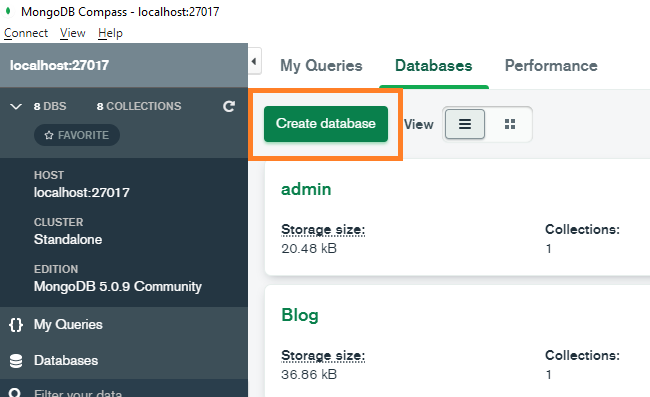Viewport: 650px width, 397px height.
Task: Click the Standalone cluster value
Action: 68,240
